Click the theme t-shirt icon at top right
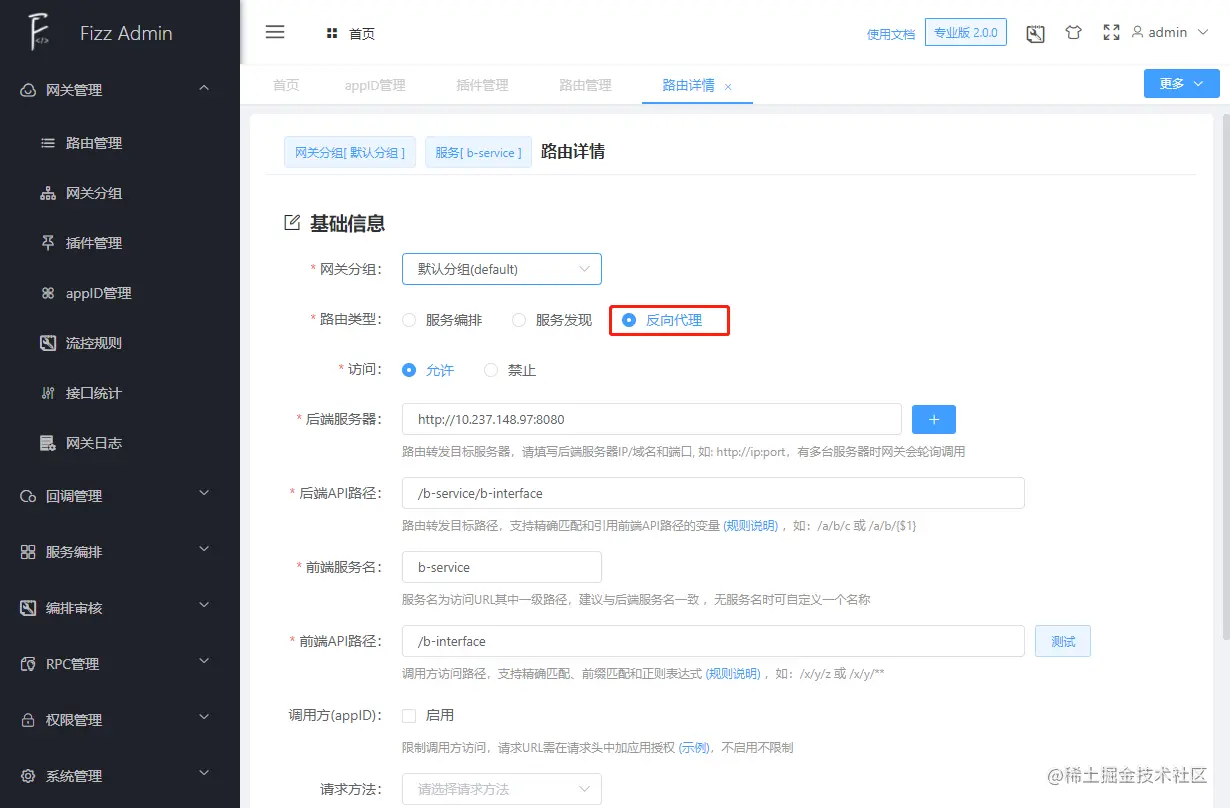1230x808 pixels. [1073, 31]
